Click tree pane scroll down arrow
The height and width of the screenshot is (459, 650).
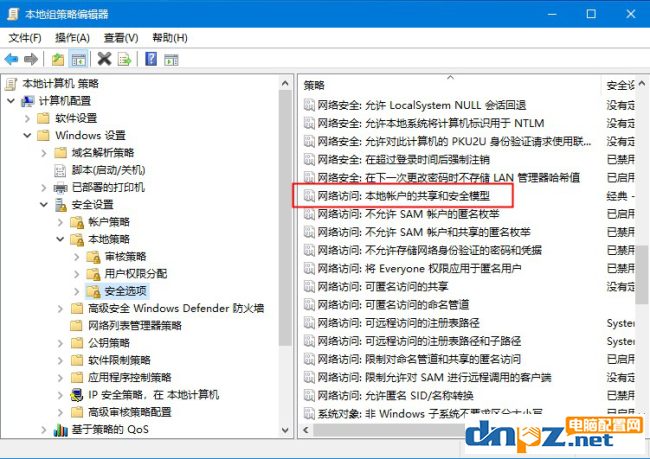285,430
